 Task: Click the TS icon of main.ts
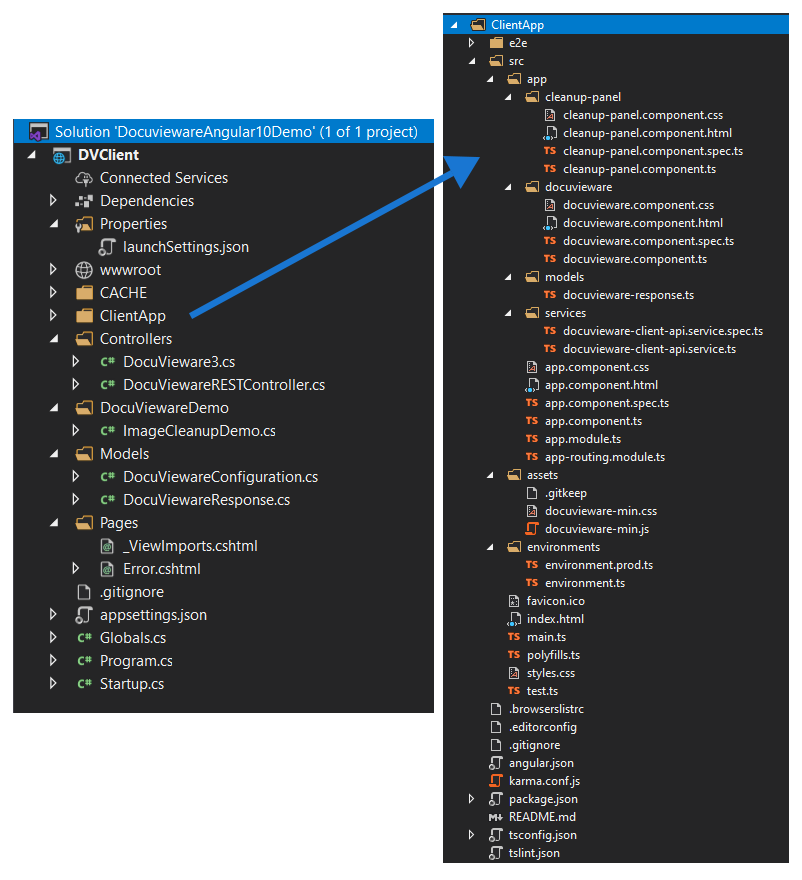tap(514, 637)
